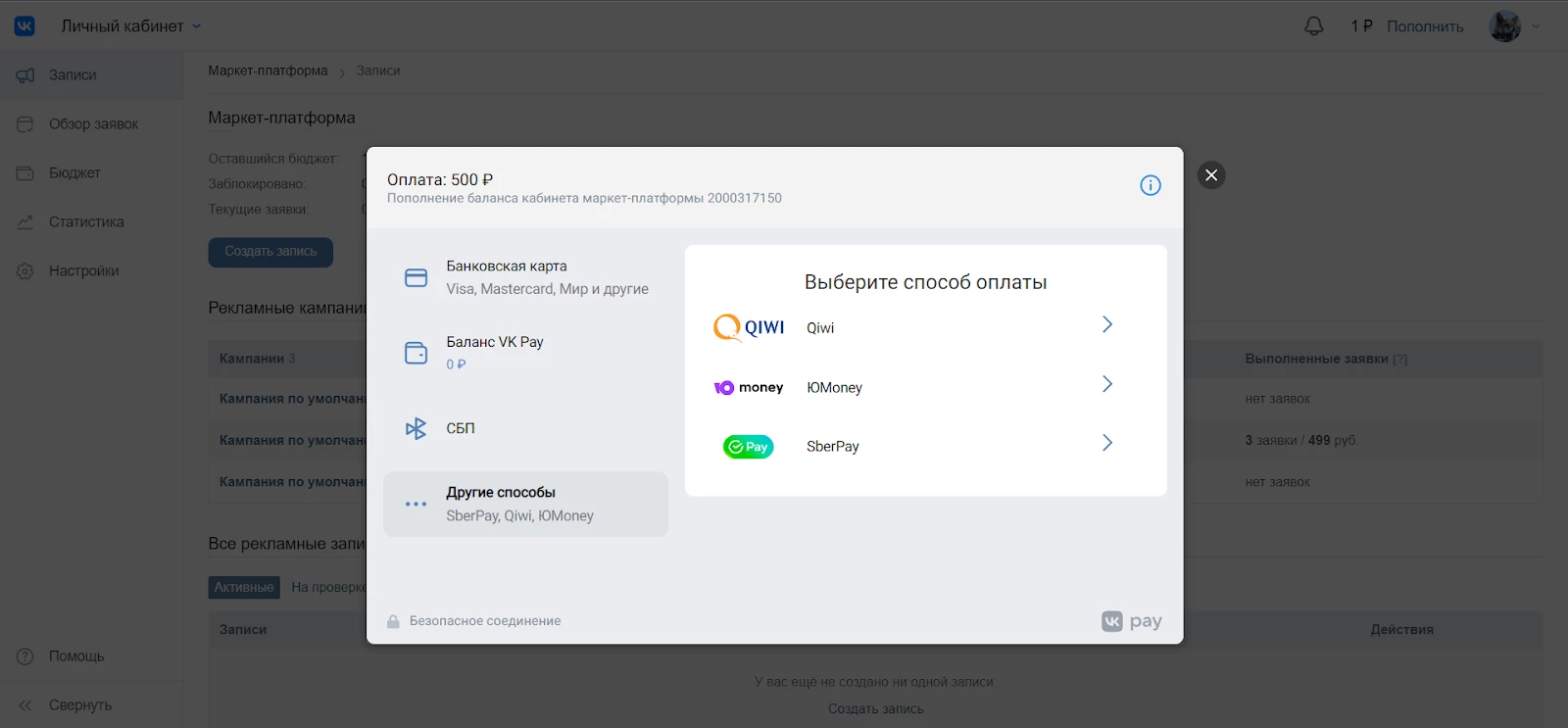The width and height of the screenshot is (1568, 728).
Task: Click the three-dots other methods icon
Action: (x=416, y=505)
